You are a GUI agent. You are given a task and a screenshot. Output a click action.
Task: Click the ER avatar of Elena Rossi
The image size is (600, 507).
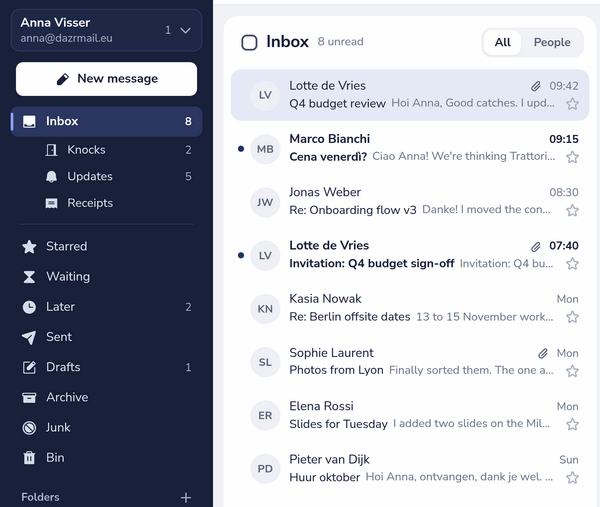coord(265,416)
